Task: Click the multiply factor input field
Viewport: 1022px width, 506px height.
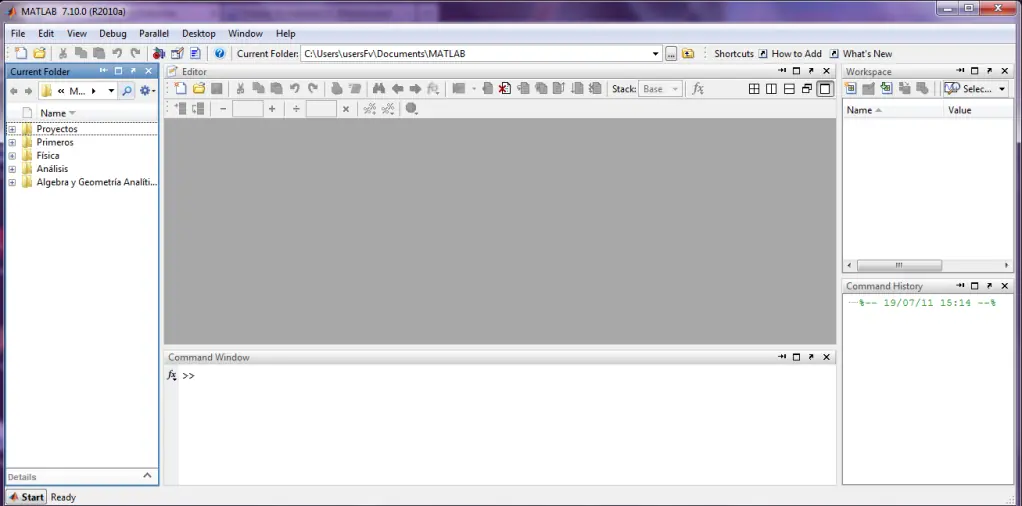Action: [x=321, y=109]
